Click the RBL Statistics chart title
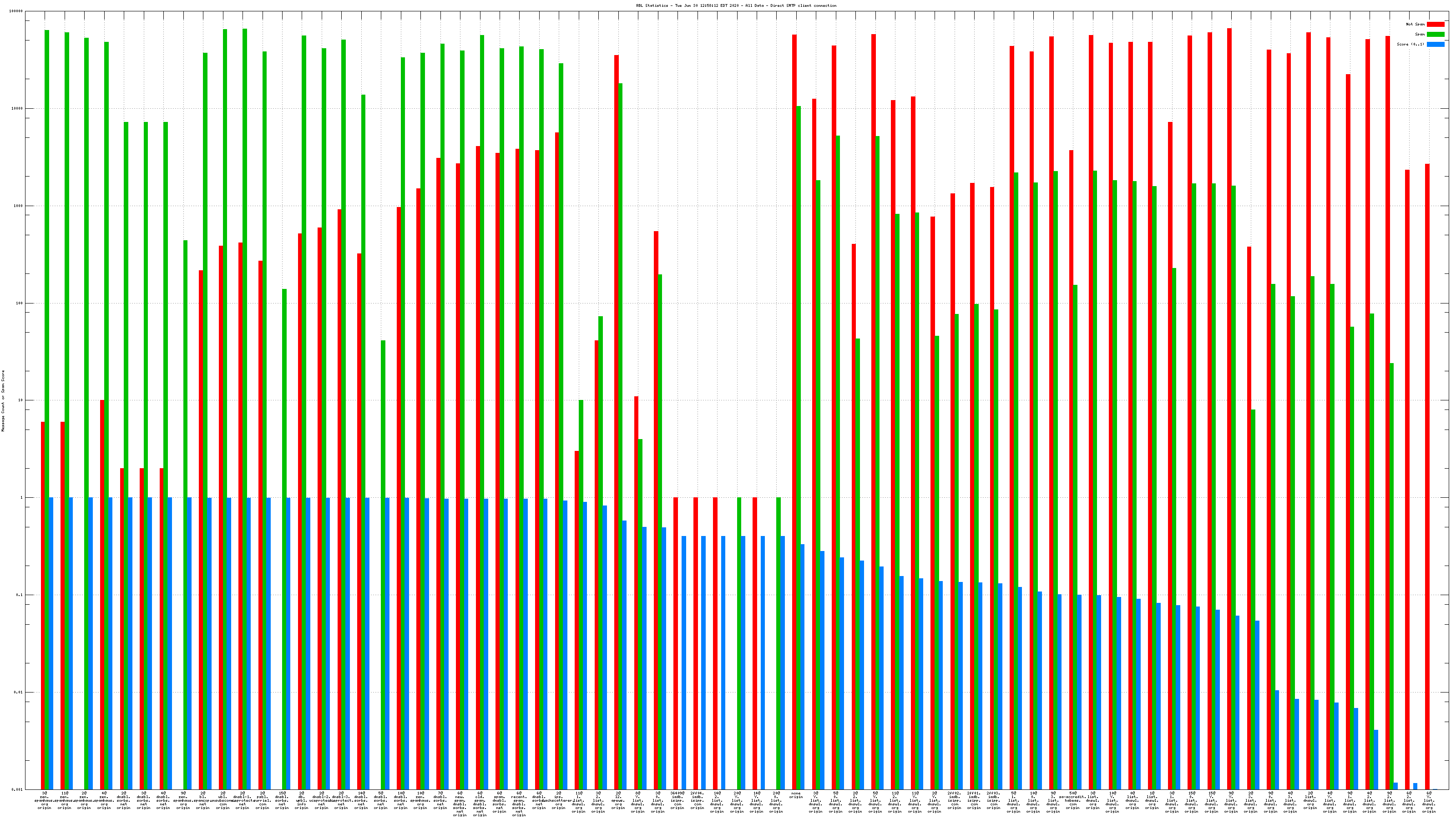This screenshot has width=1456, height=819. [x=736, y=5]
